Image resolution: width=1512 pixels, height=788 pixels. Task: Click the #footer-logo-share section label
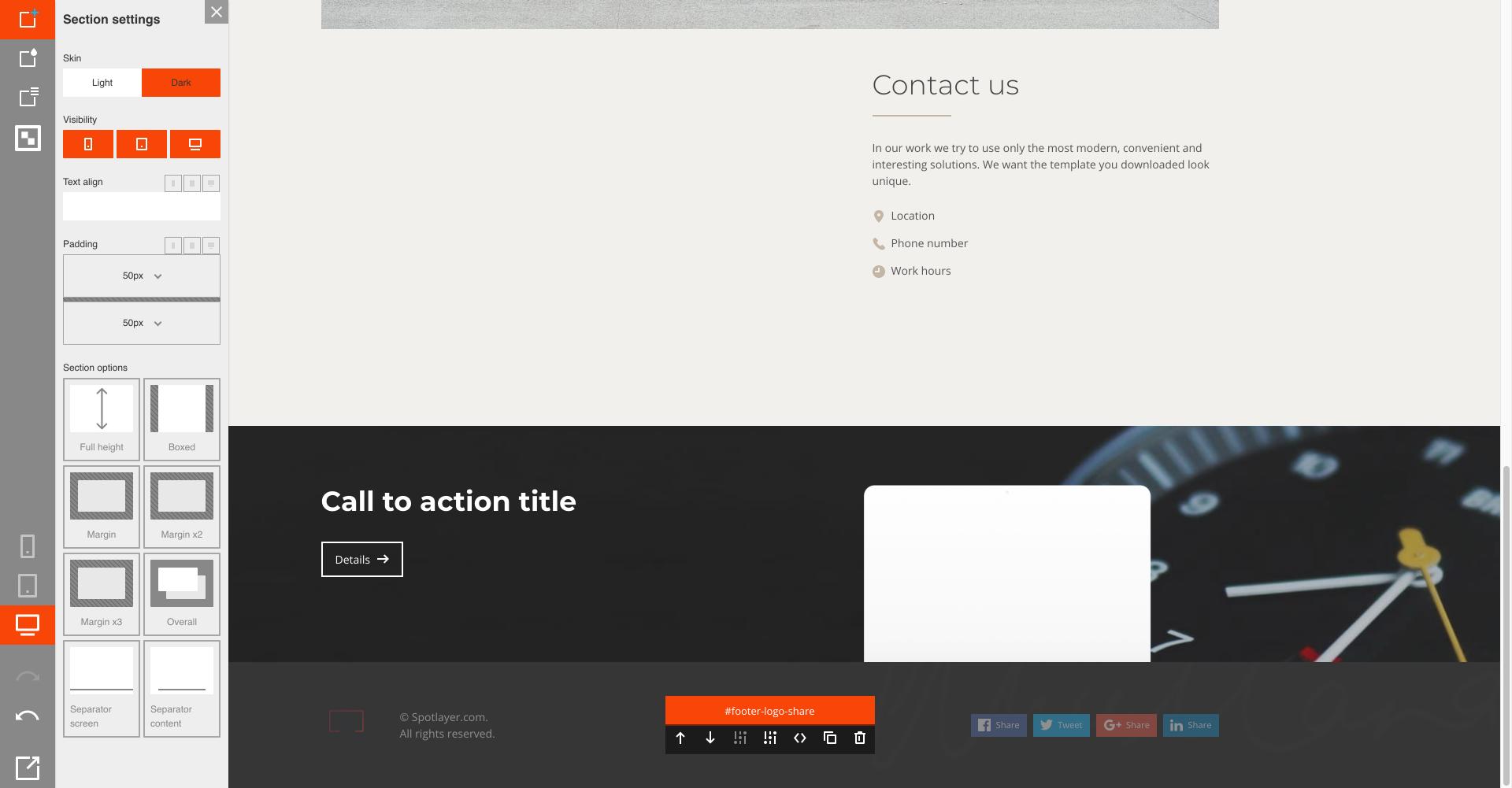770,711
